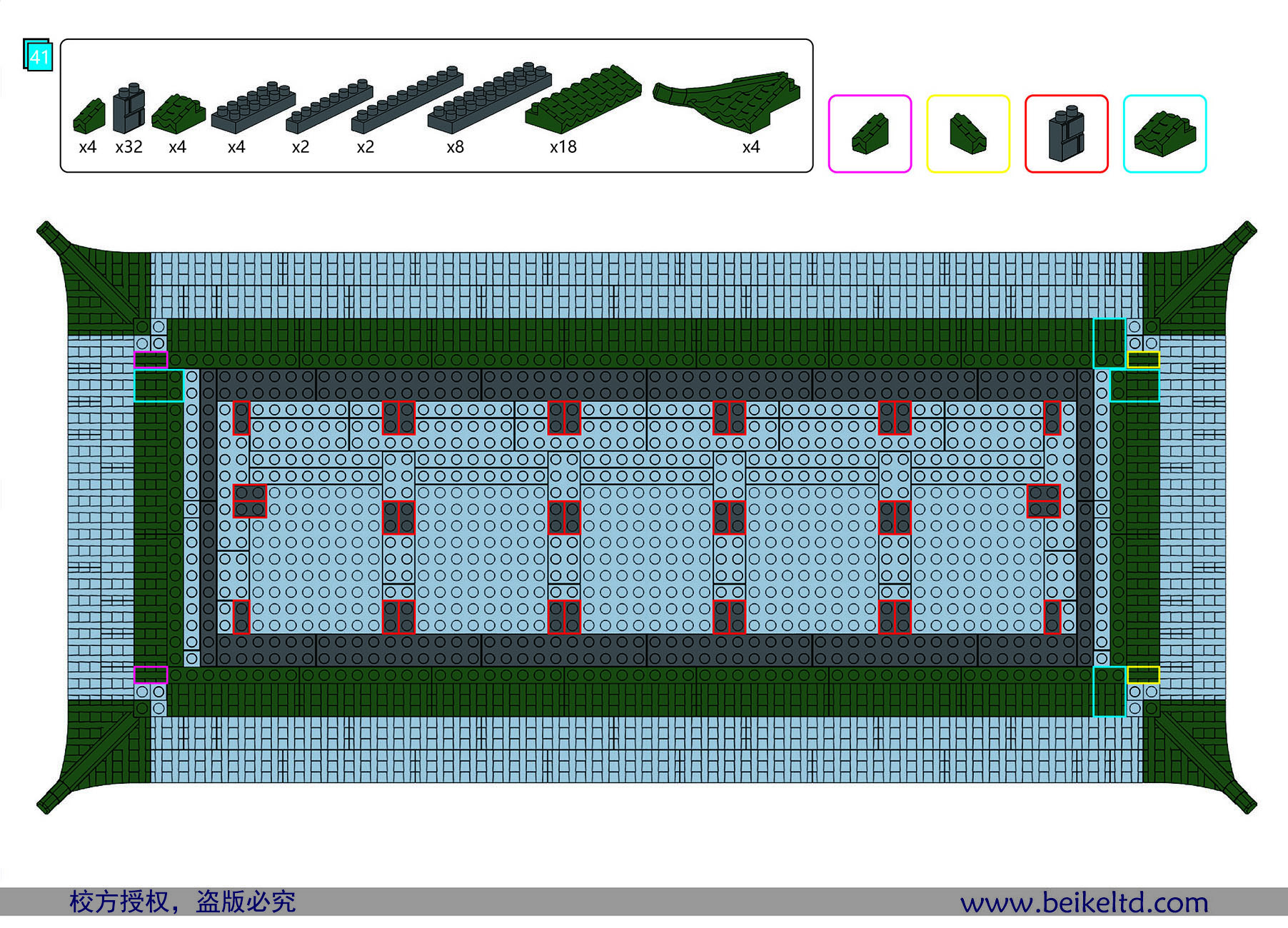Choose the longer single-row gray plate in parts list

407,99
